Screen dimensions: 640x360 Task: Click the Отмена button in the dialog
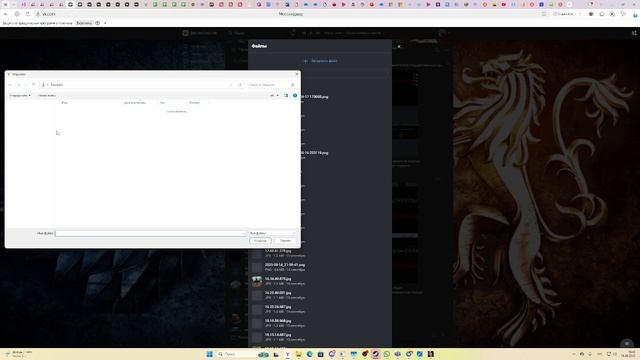285,241
